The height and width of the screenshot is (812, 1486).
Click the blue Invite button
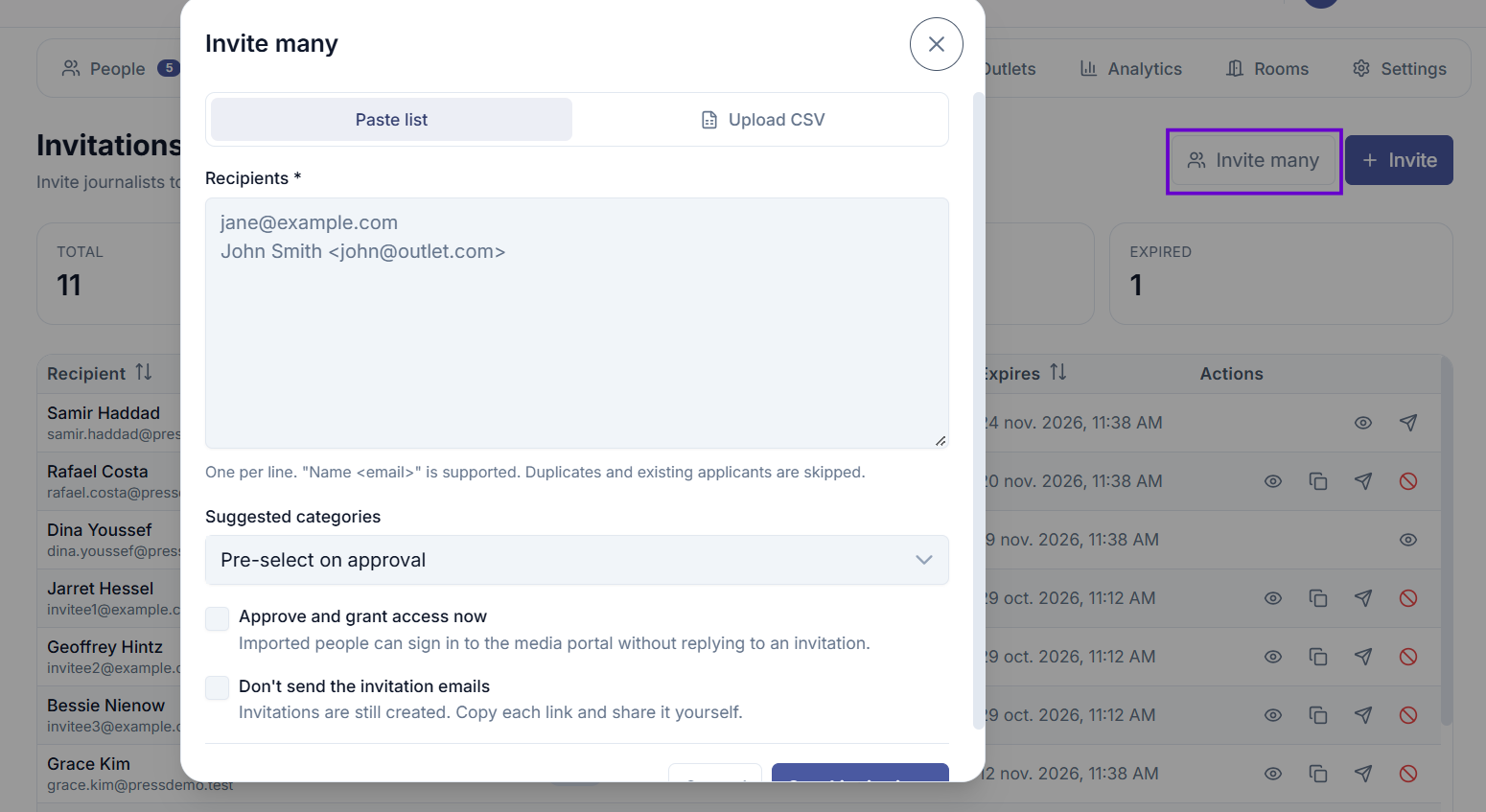[1400, 160]
